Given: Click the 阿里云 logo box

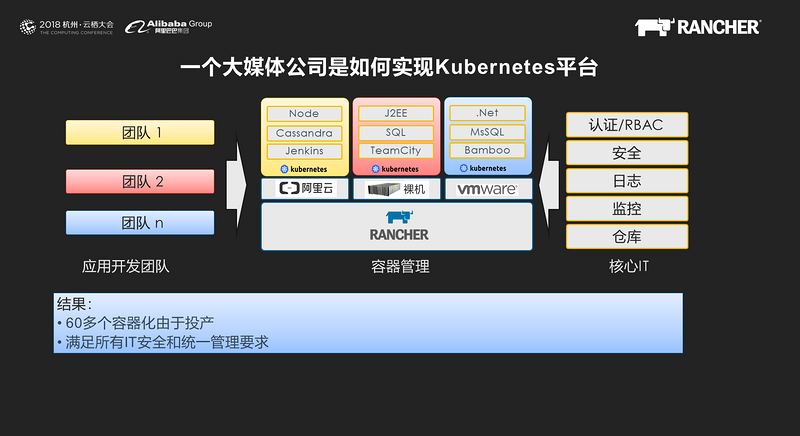Looking at the screenshot, I should (x=305, y=189).
